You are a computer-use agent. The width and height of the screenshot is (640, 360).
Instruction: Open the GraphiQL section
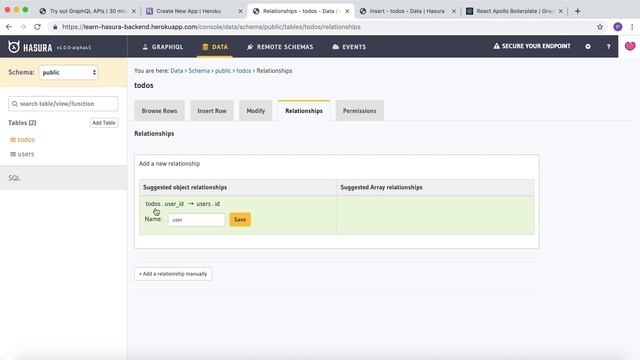click(x=162, y=47)
